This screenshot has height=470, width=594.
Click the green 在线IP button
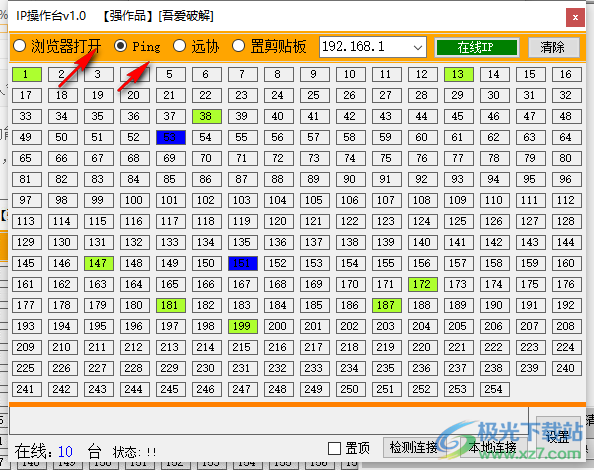tap(477, 47)
